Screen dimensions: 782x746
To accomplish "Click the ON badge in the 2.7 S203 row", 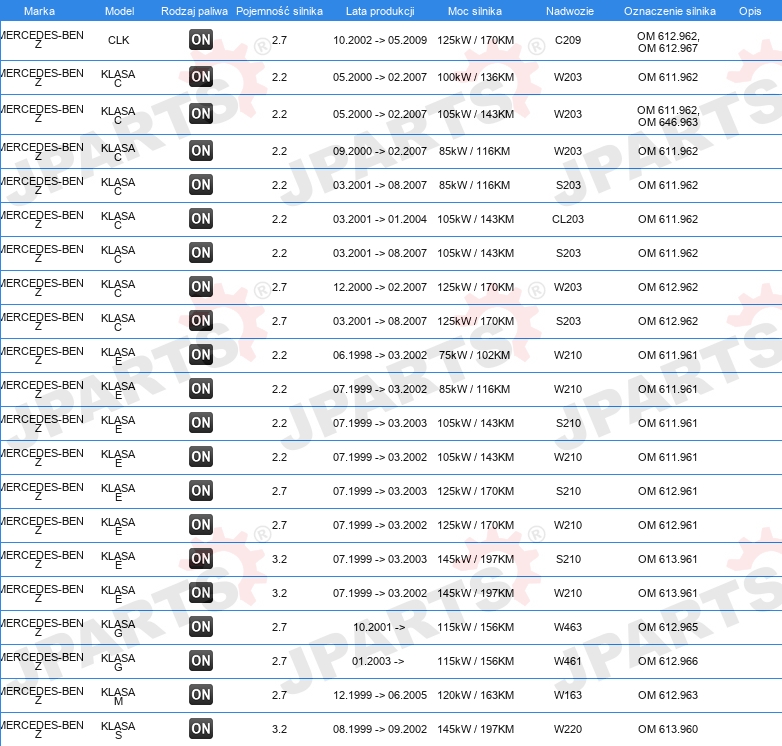I will point(201,321).
